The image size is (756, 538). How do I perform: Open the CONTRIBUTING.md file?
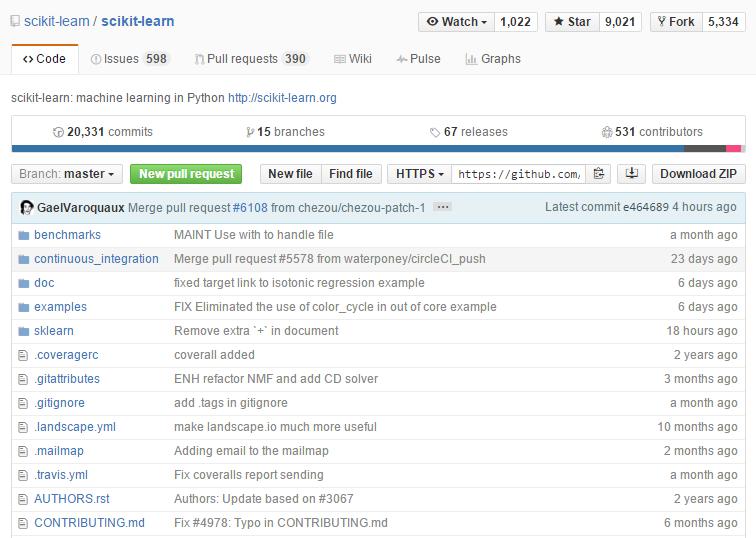coord(90,523)
